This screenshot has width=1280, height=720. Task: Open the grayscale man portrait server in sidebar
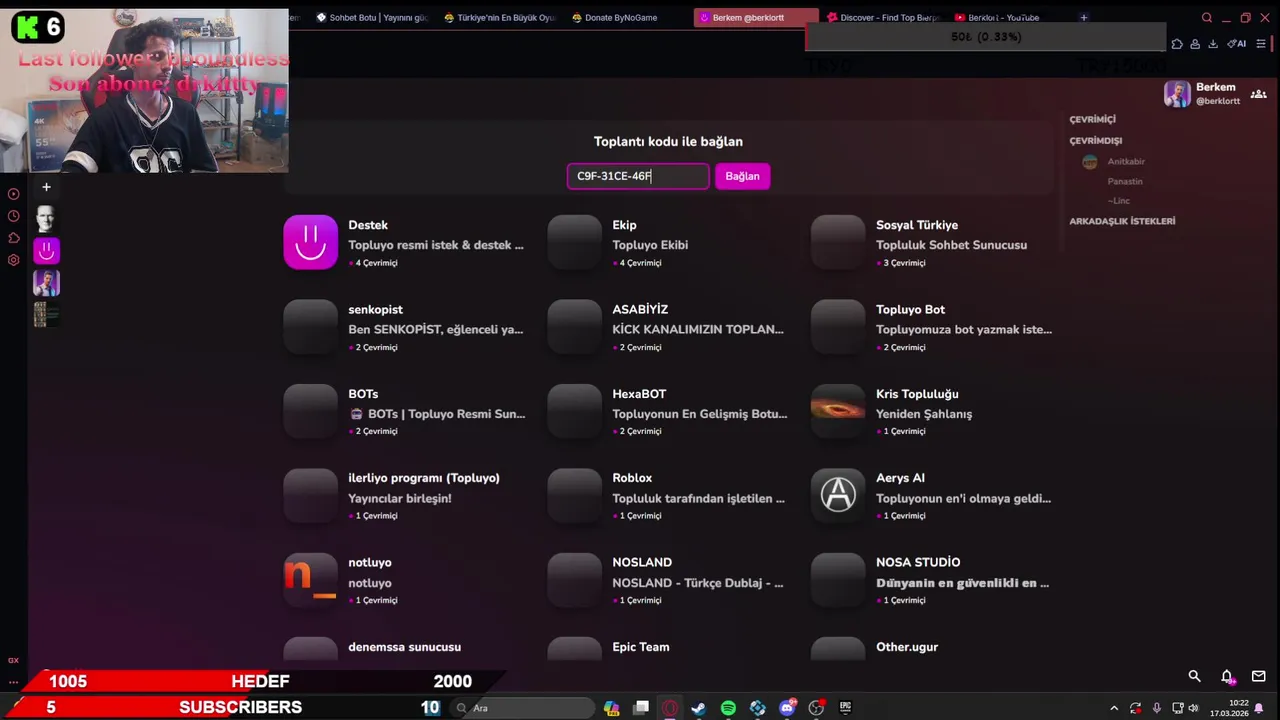click(x=46, y=219)
